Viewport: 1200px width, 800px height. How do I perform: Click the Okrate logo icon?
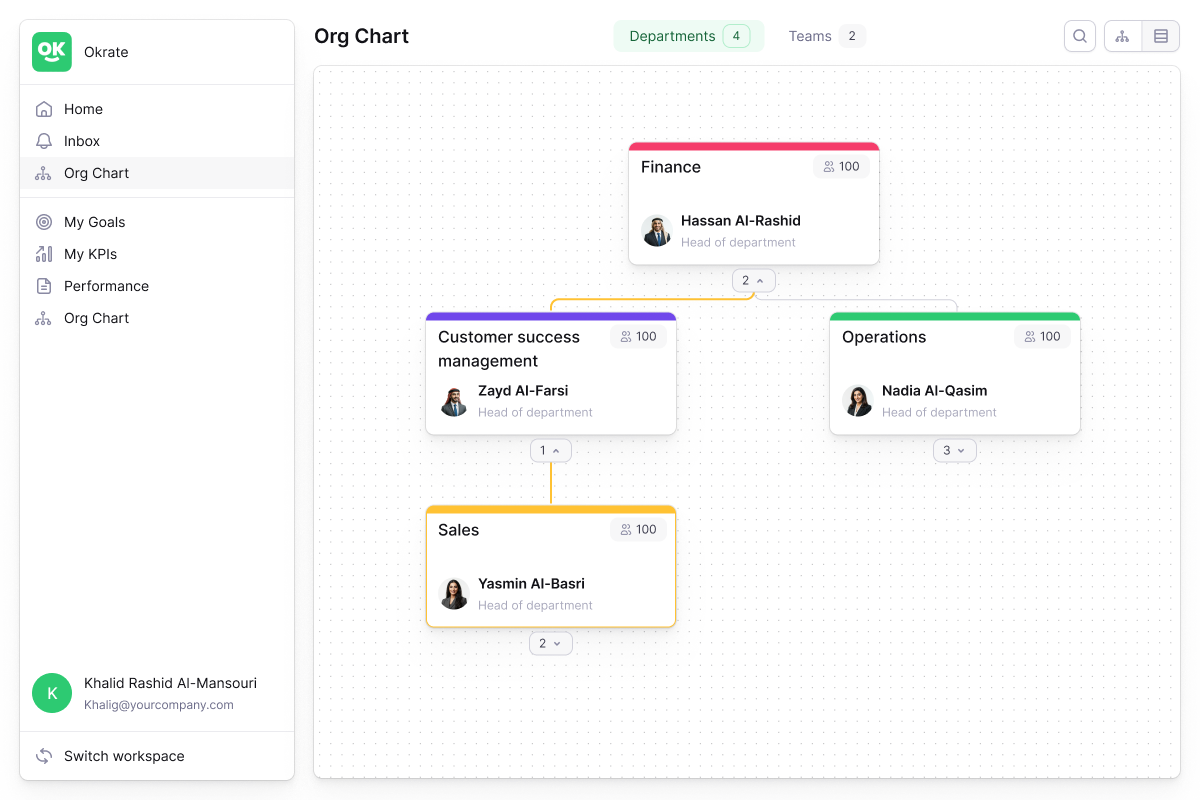(52, 52)
